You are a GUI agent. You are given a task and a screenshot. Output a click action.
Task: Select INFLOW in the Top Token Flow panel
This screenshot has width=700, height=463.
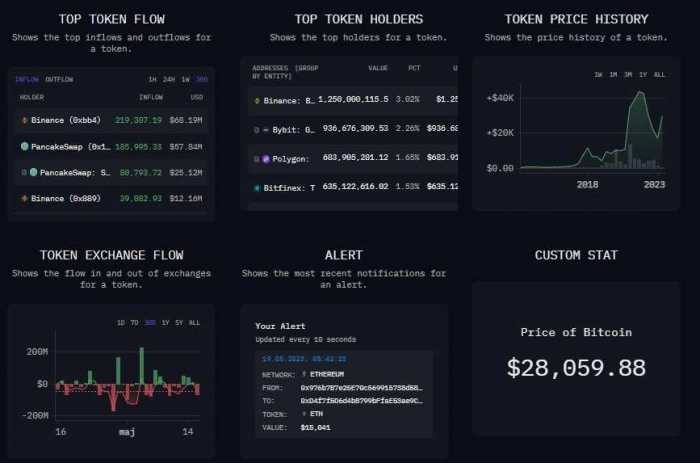point(27,79)
